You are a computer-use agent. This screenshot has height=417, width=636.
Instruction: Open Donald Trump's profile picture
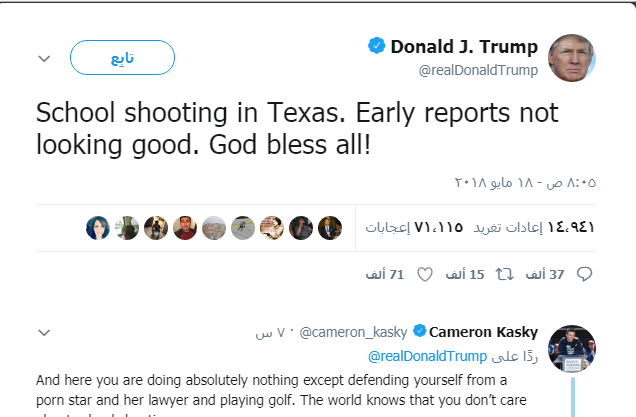coord(572,58)
